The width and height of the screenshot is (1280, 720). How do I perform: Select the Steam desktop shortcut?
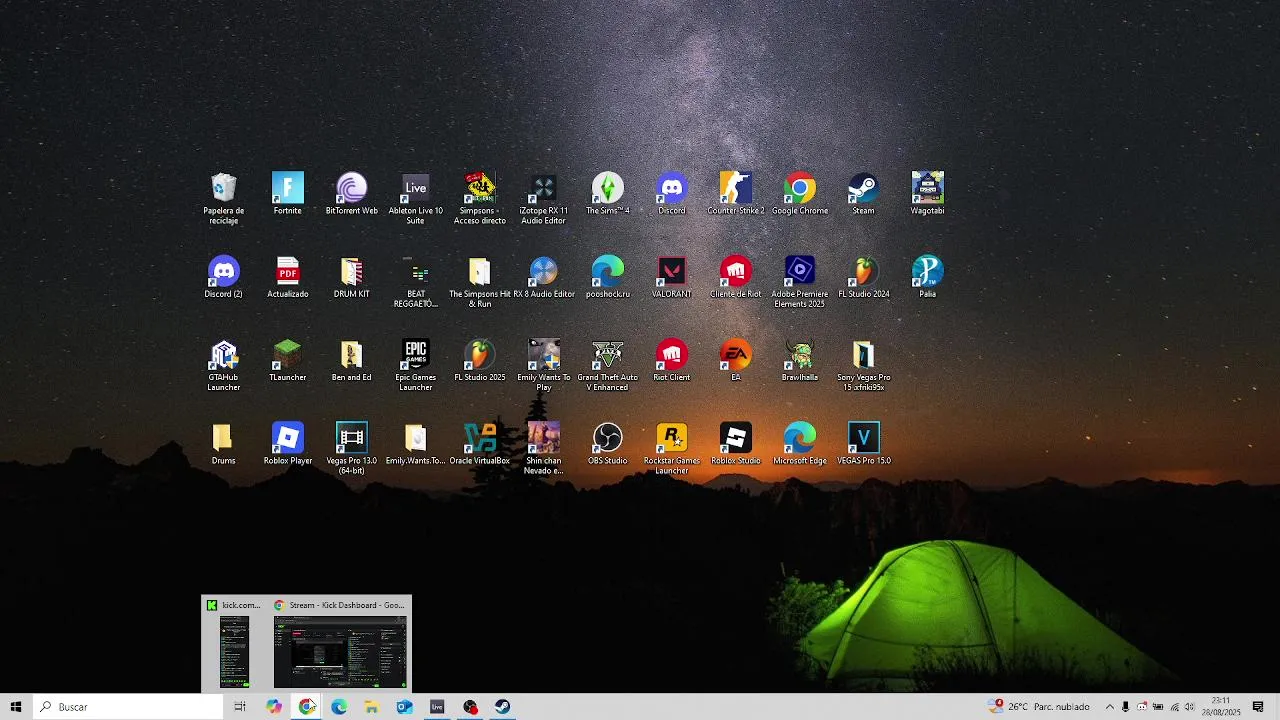(x=864, y=194)
